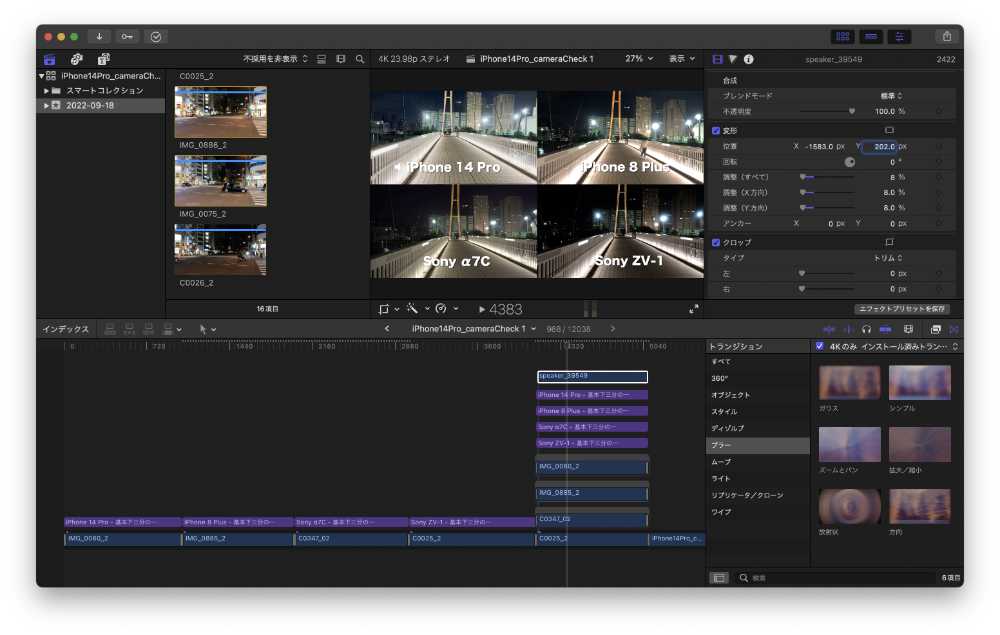Click the viewer fullscreen arrows icon
1000x635 pixels.
click(694, 309)
